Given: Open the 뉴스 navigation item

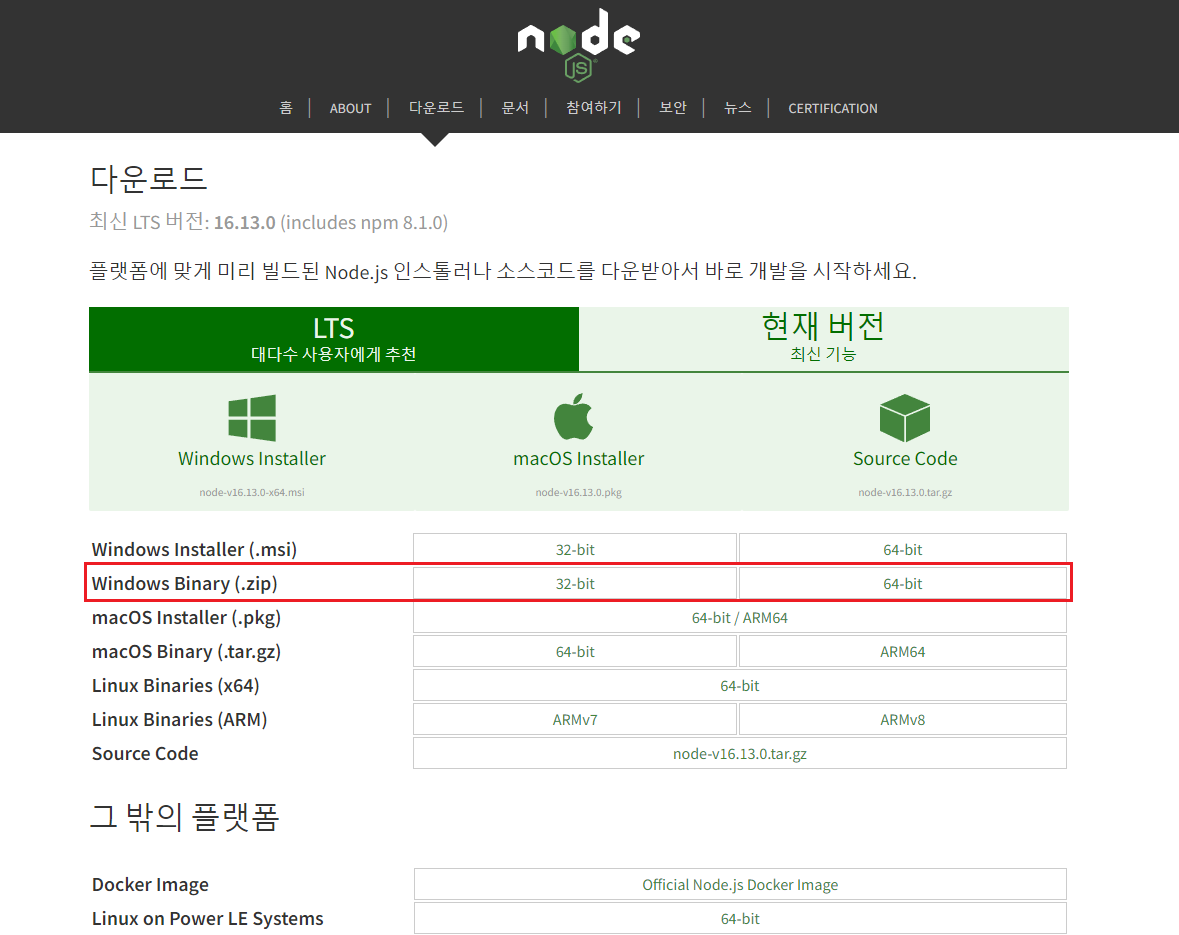Looking at the screenshot, I should [738, 108].
